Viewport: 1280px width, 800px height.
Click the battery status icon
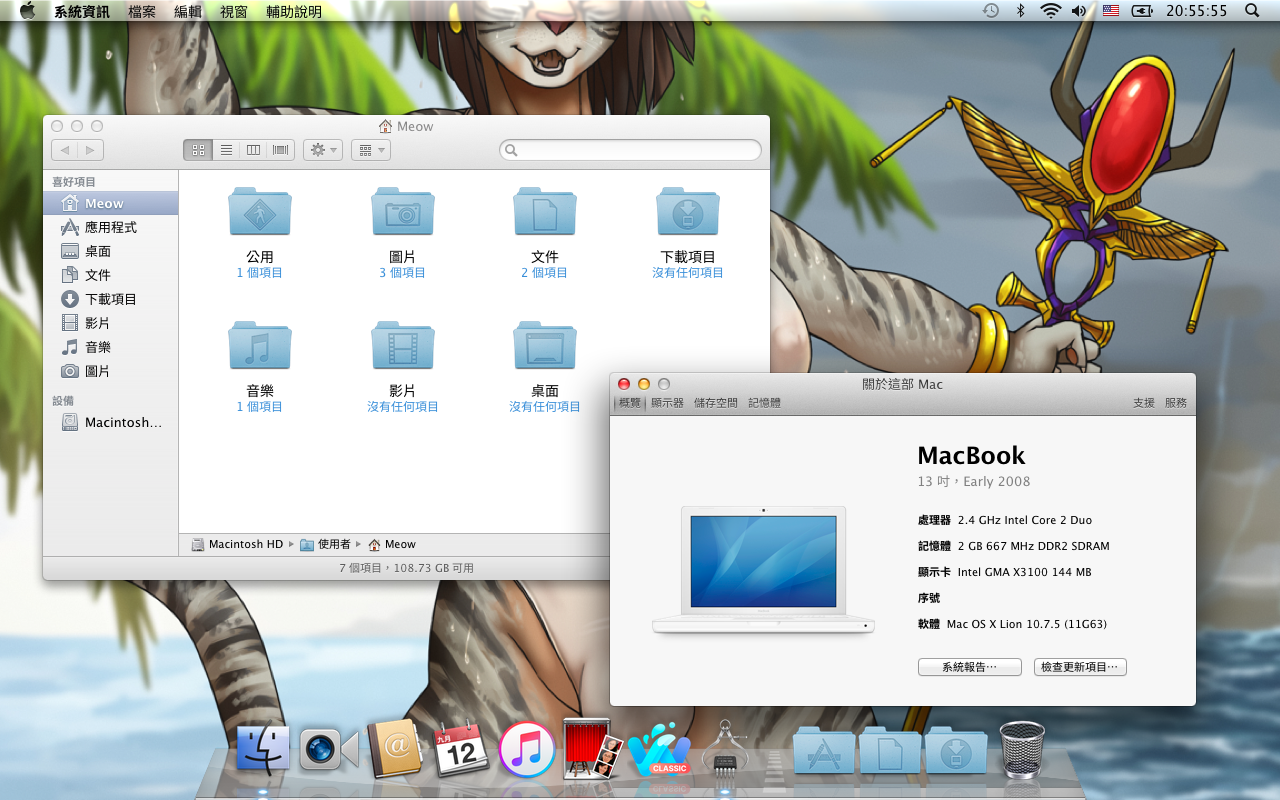pos(1142,11)
